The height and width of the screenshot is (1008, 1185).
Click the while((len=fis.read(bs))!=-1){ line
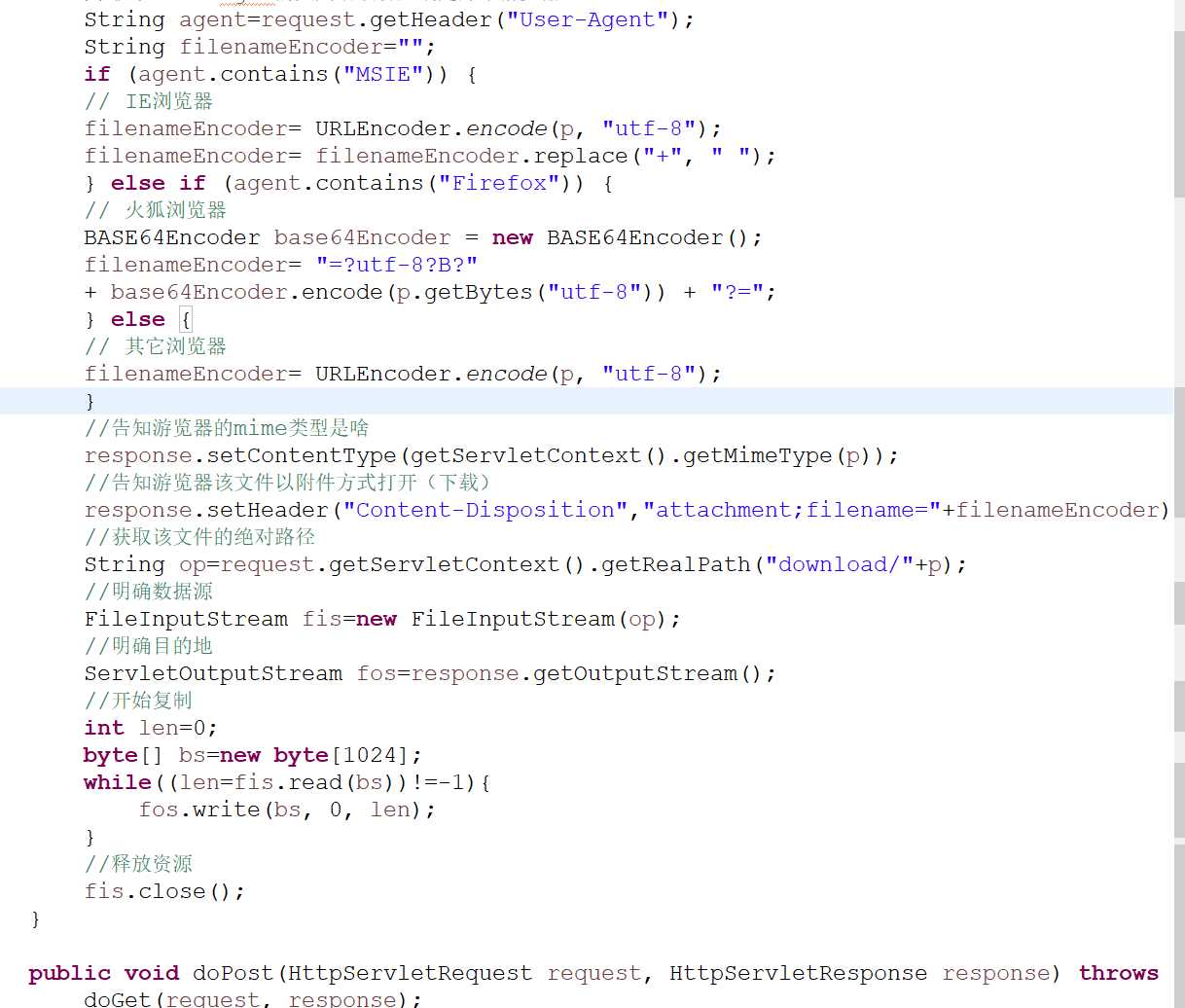tap(287, 782)
